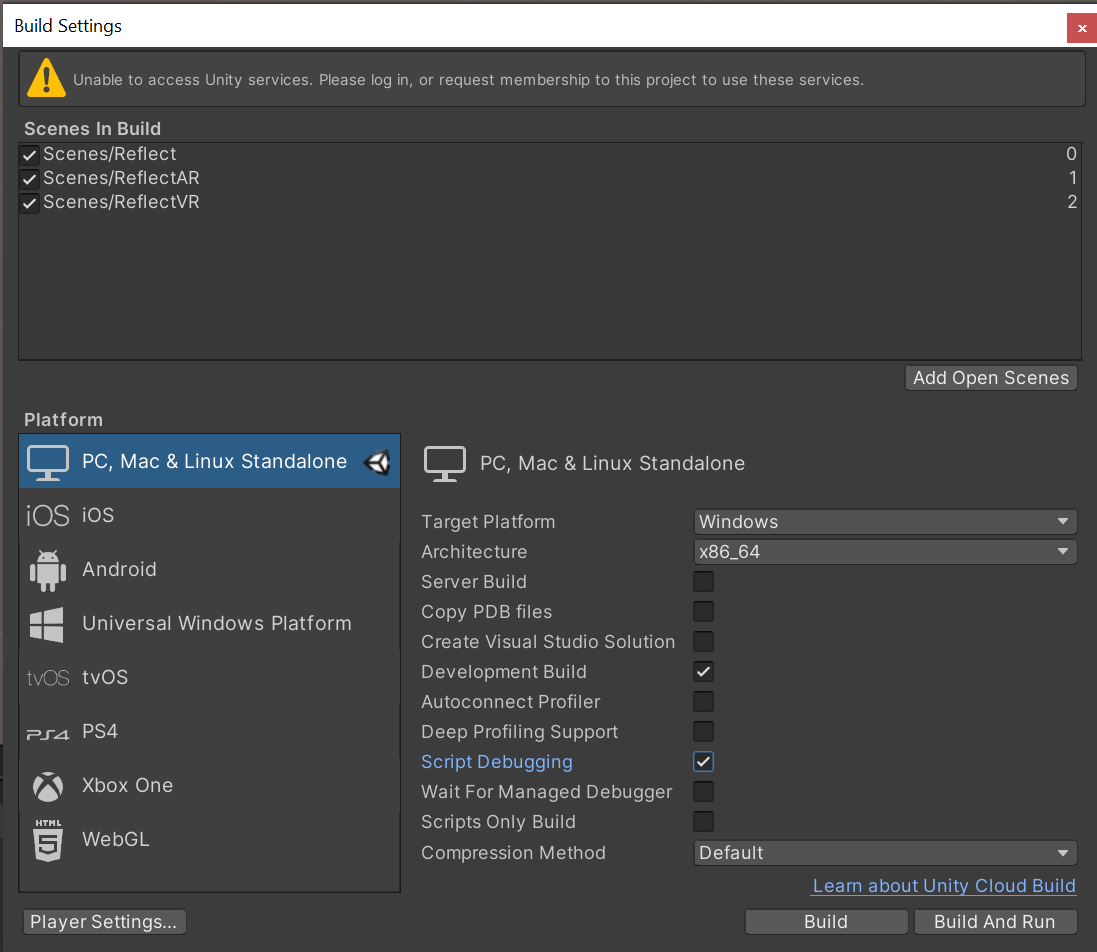This screenshot has height=952, width=1097.
Task: Click the Add Open Scenes button
Action: pos(990,378)
